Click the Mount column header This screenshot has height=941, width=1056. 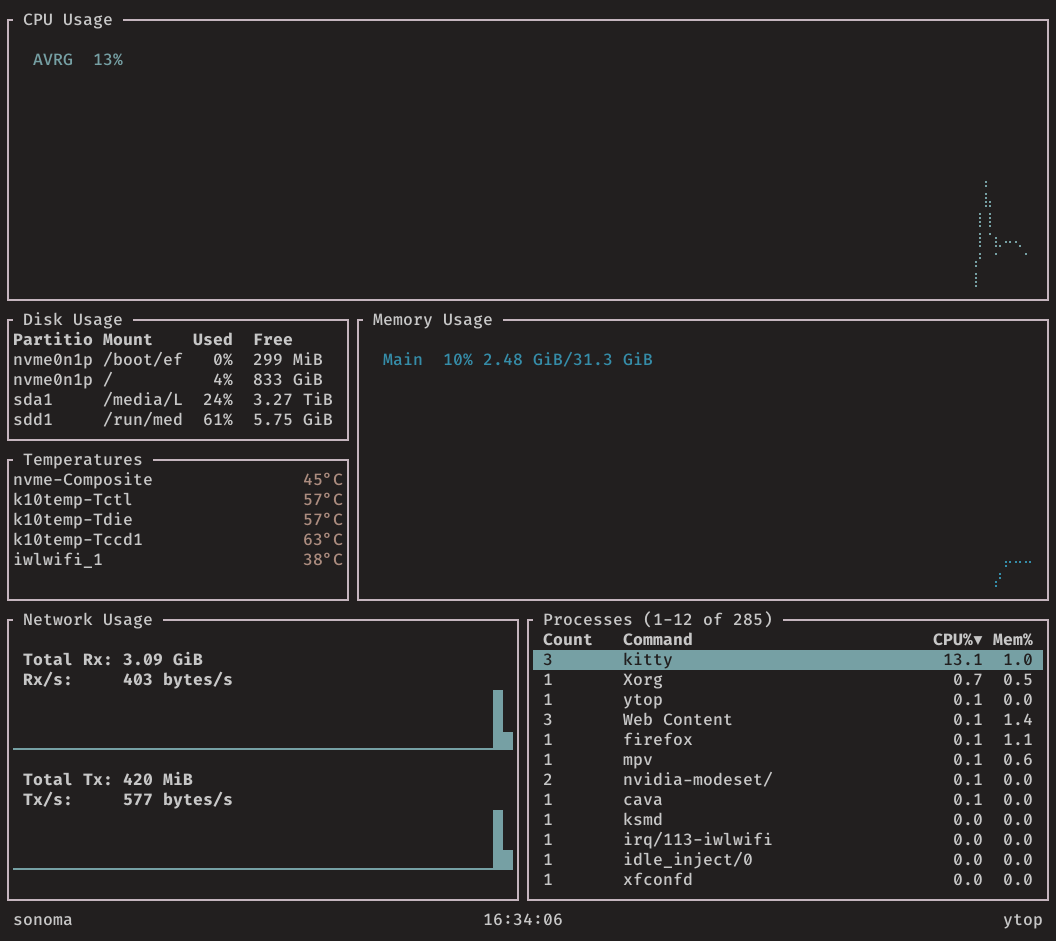(x=127, y=339)
